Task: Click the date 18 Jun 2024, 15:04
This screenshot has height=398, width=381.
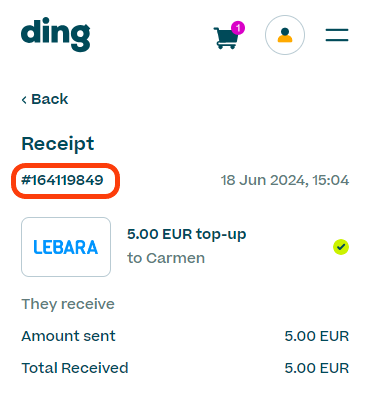Action: (285, 180)
